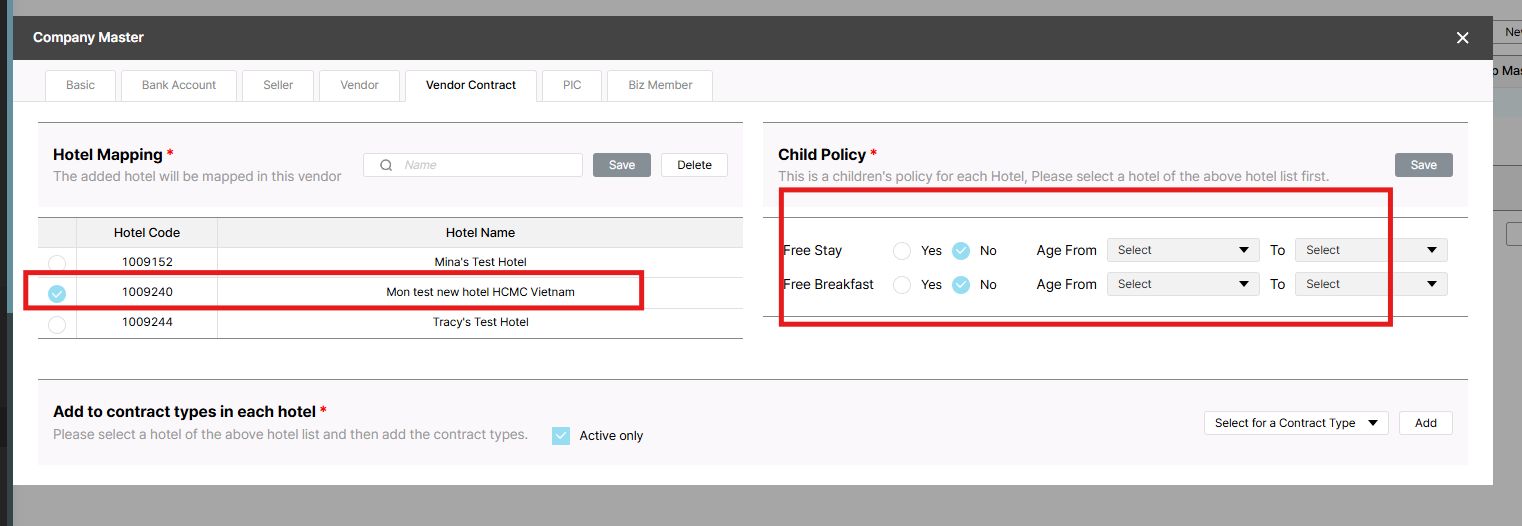Click the Add contract type button
The height and width of the screenshot is (526, 1522).
(x=1425, y=423)
